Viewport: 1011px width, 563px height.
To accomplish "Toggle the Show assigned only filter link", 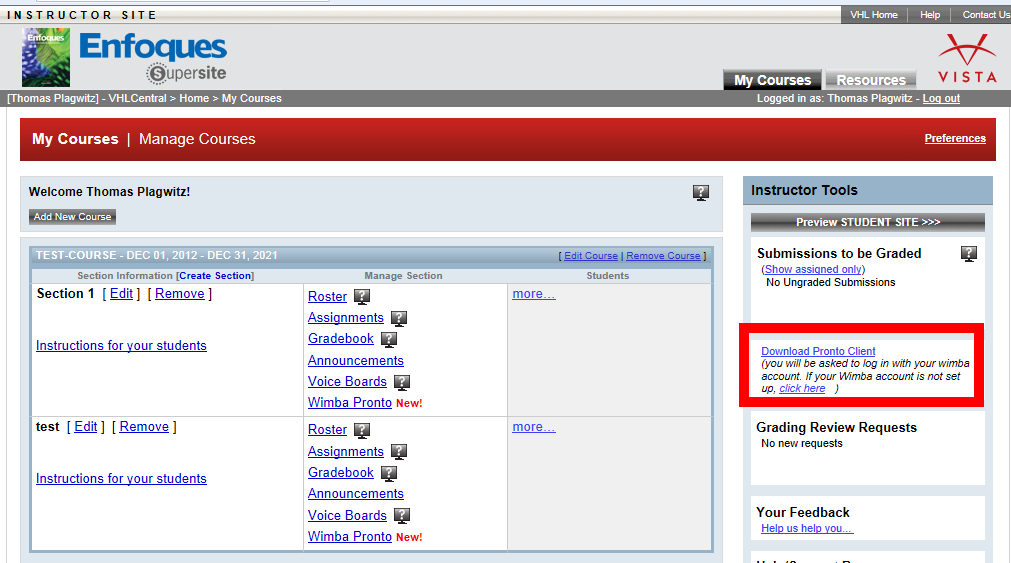I will (x=813, y=269).
